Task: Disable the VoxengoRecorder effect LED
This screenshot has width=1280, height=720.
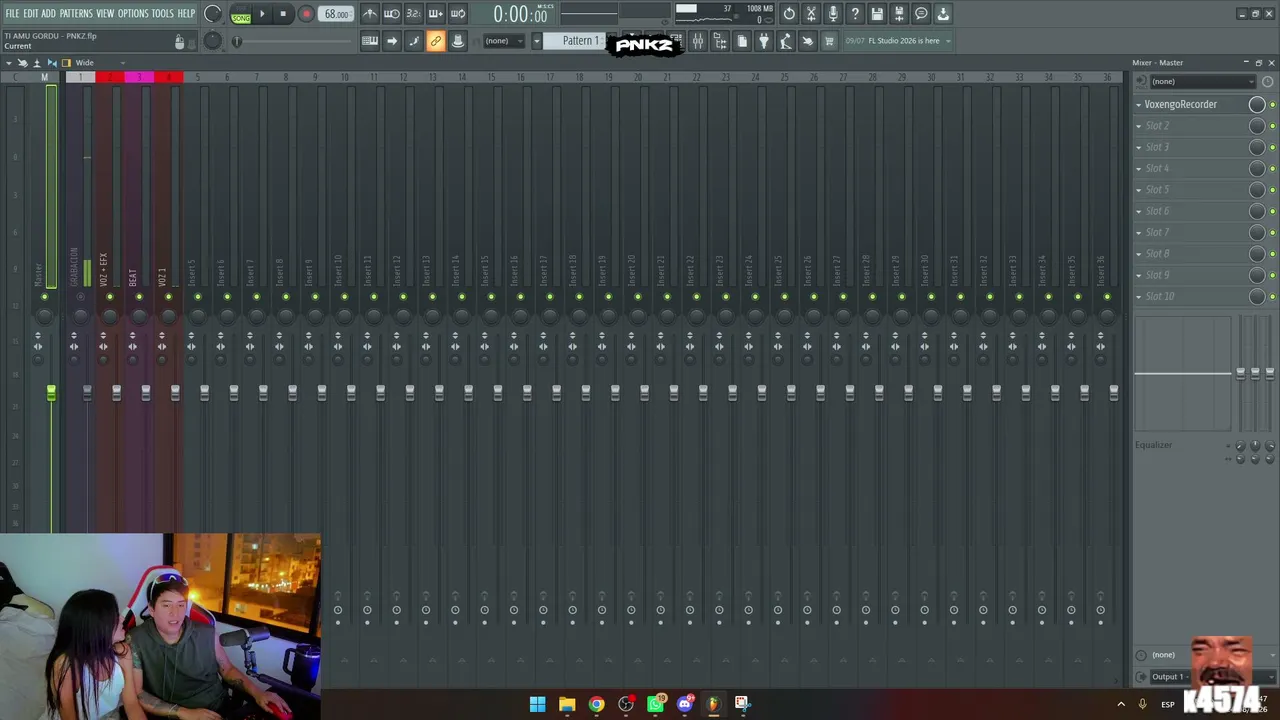Action: (x=1272, y=105)
